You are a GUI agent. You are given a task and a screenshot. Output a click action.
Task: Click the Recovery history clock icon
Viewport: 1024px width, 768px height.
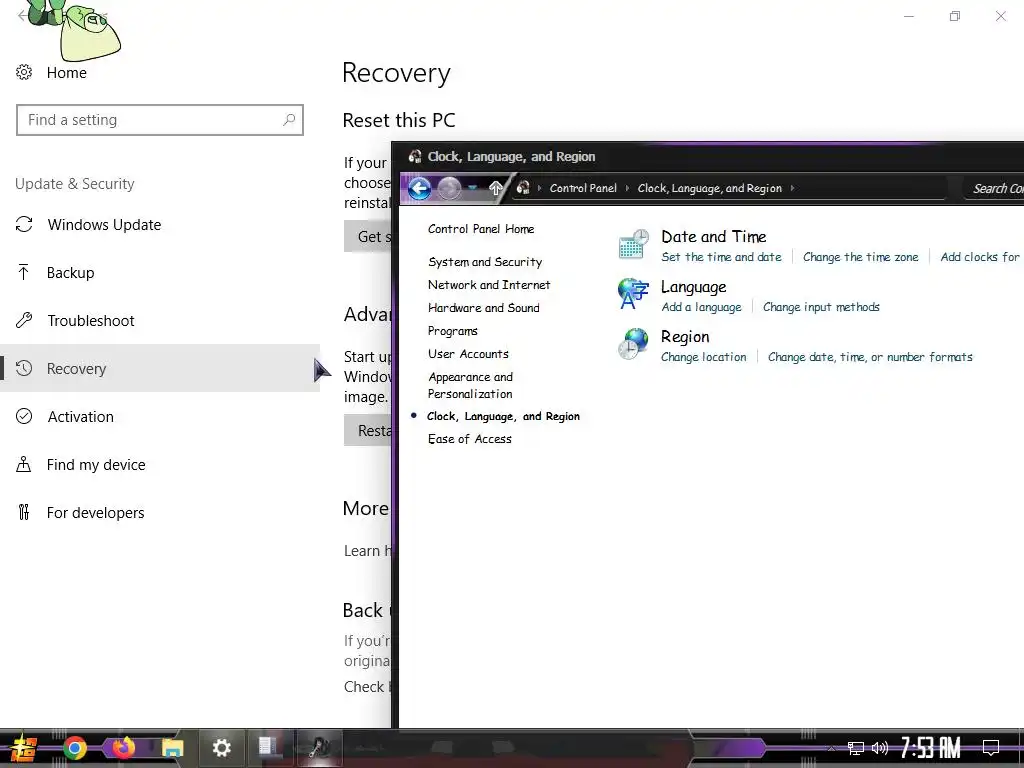pos(24,368)
